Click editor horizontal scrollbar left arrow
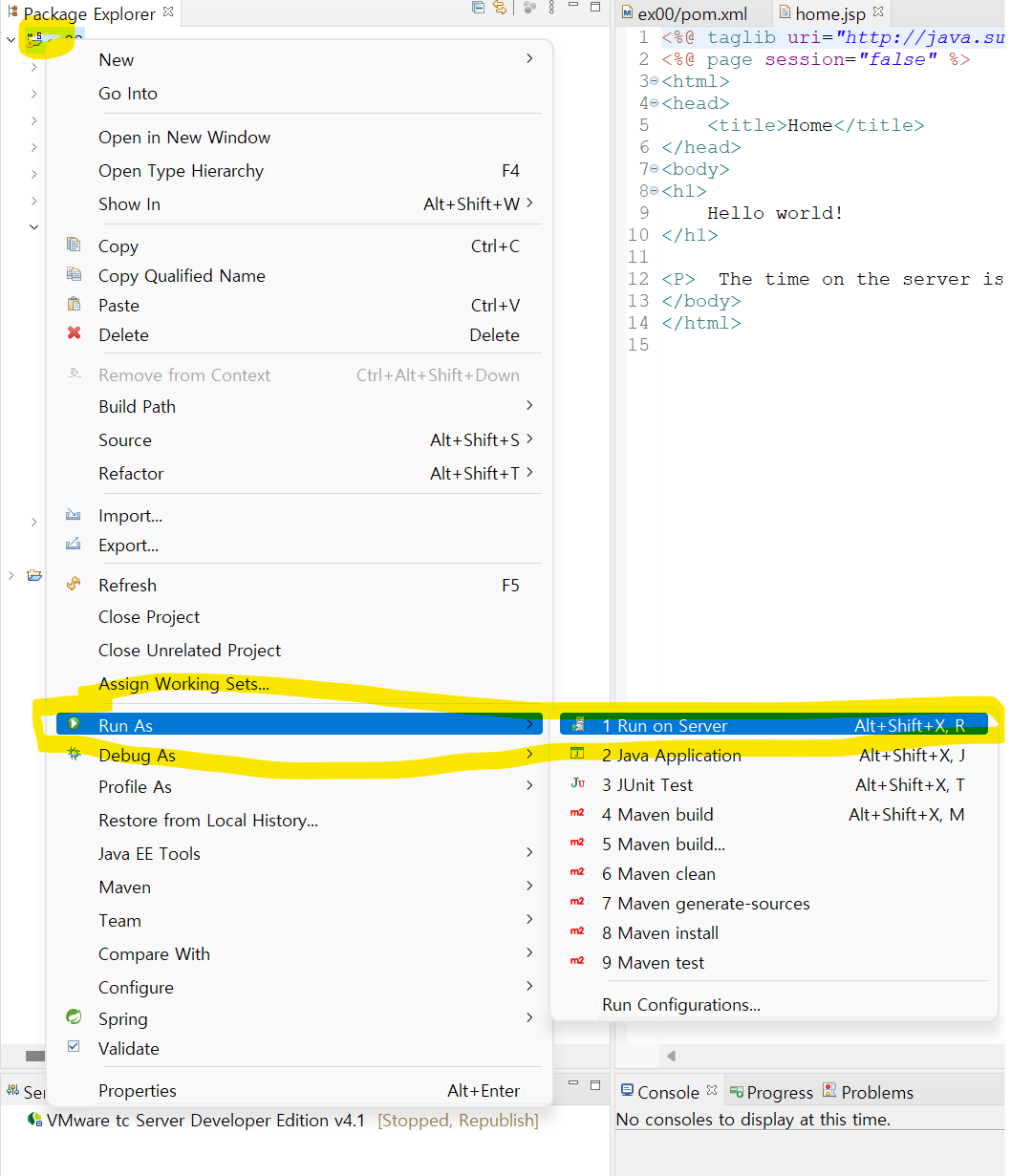1011x1176 pixels. [671, 1056]
